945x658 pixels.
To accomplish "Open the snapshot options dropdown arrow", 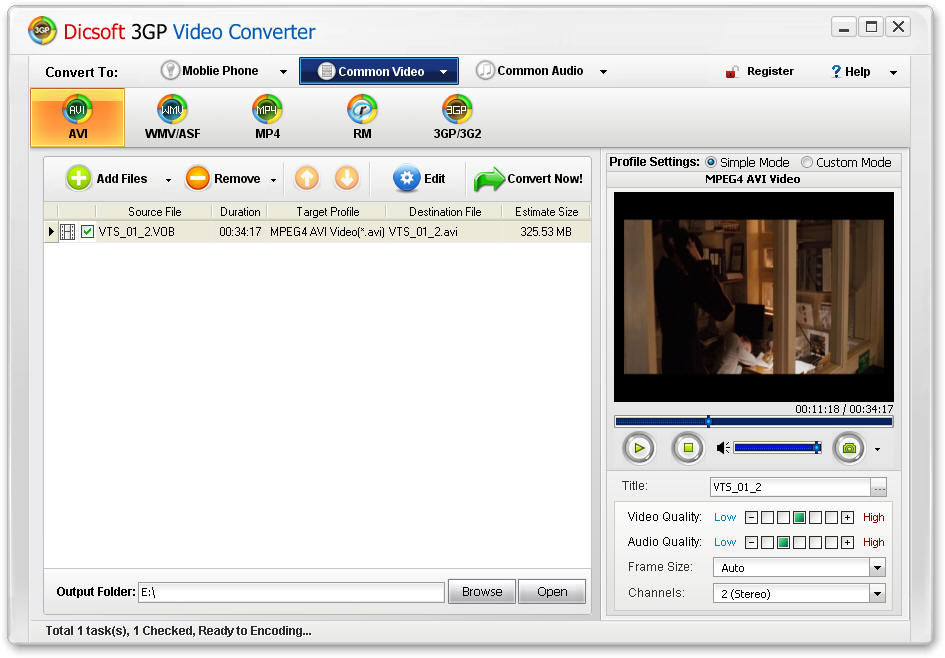I will (878, 450).
